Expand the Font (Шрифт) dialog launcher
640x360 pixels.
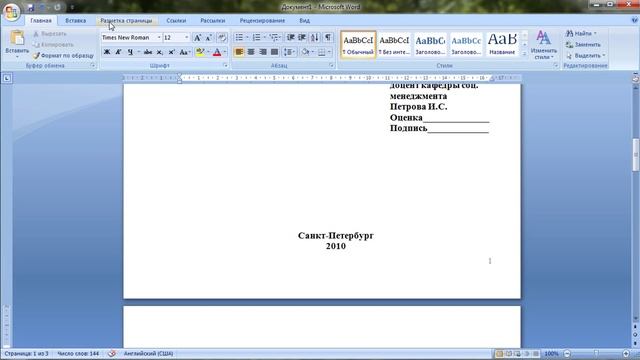pyautogui.click(x=226, y=65)
